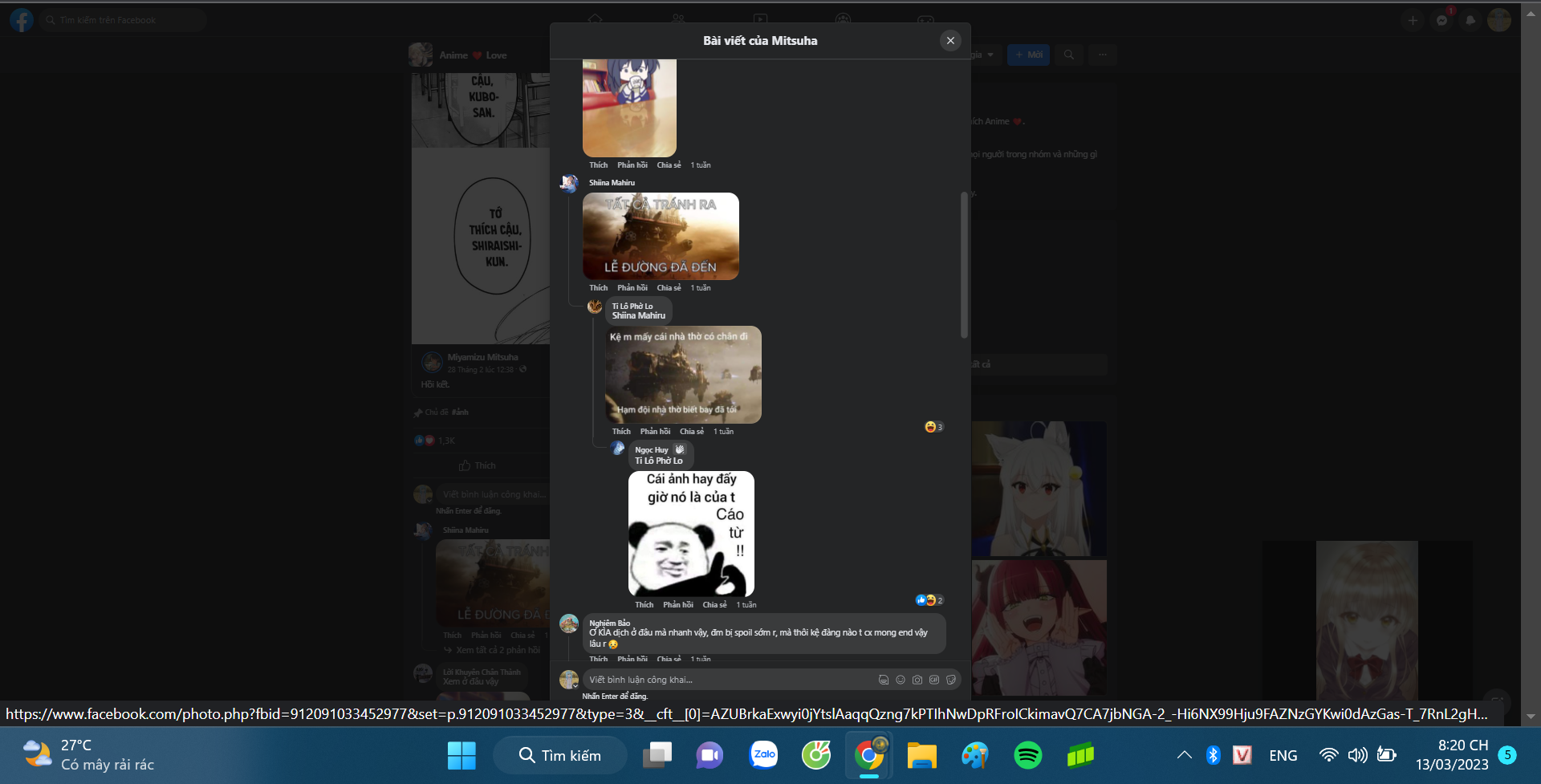1541x784 pixels.
Task: Open the Paint app on the taskbar
Action: pos(975,755)
